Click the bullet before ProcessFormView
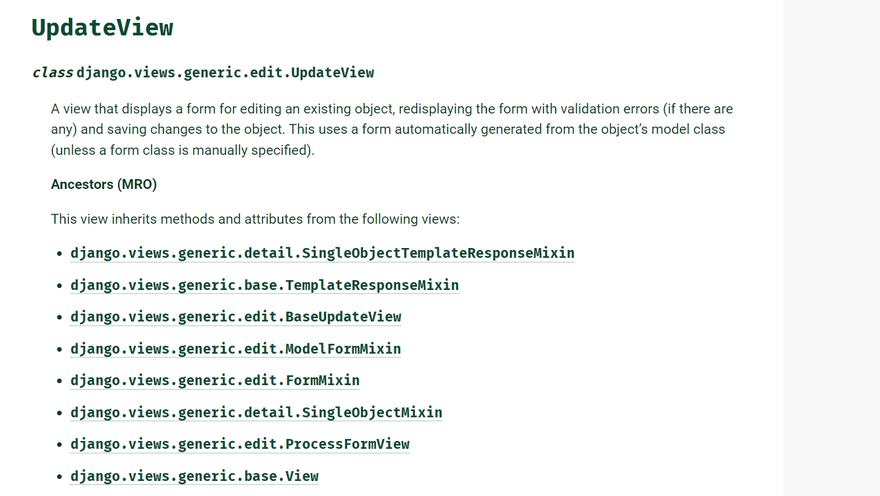 click(60, 445)
